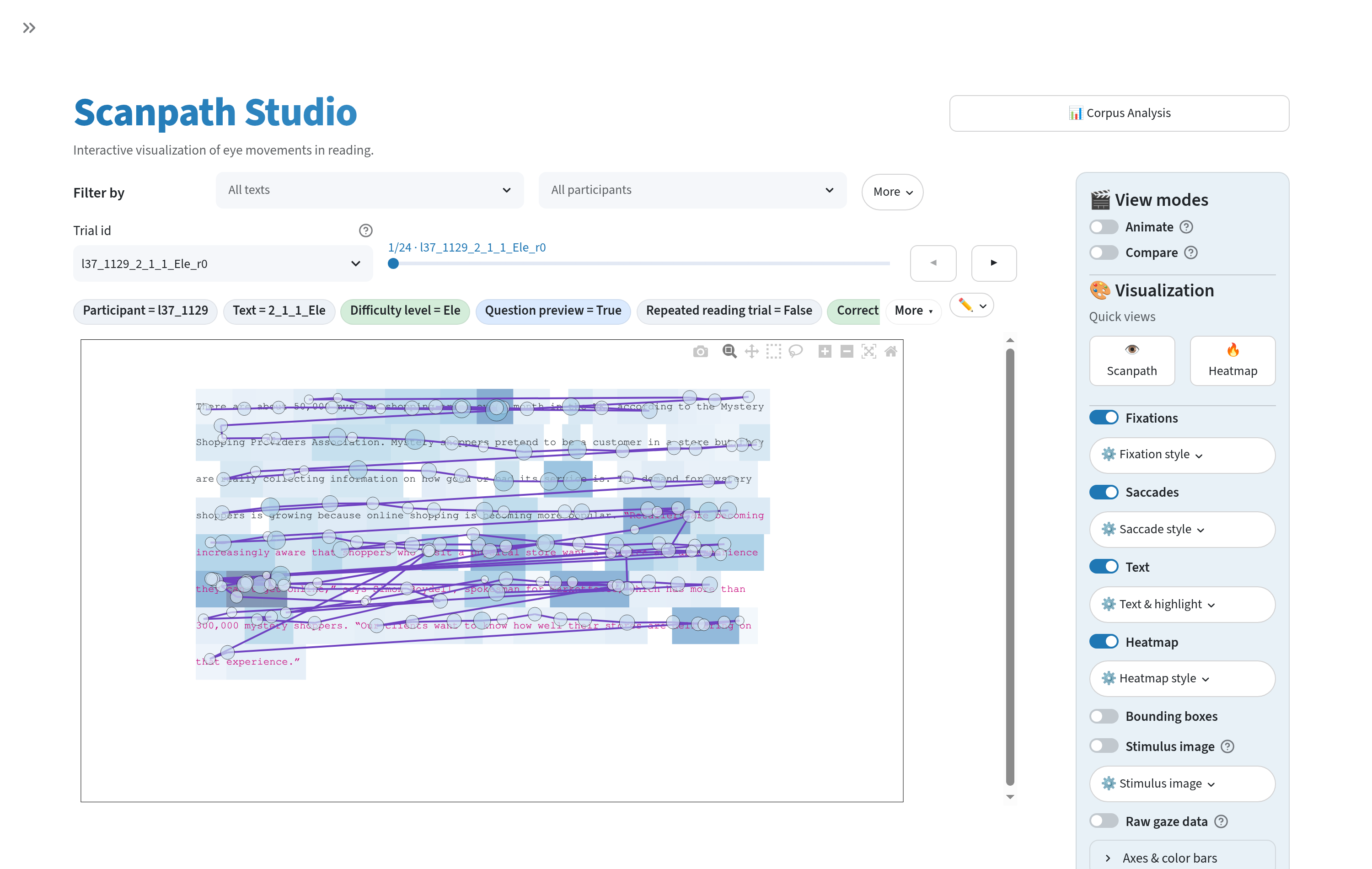1372x869 pixels.
Task: Choose the Lasso Select tool
Action: [x=796, y=351]
